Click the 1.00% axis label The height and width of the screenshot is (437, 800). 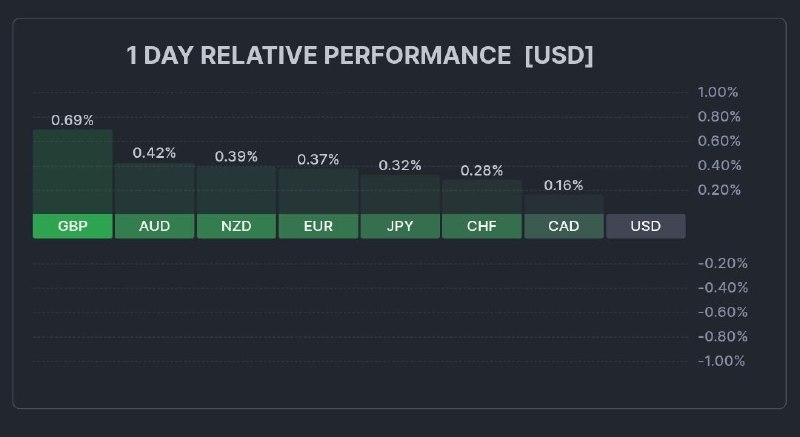coord(718,92)
